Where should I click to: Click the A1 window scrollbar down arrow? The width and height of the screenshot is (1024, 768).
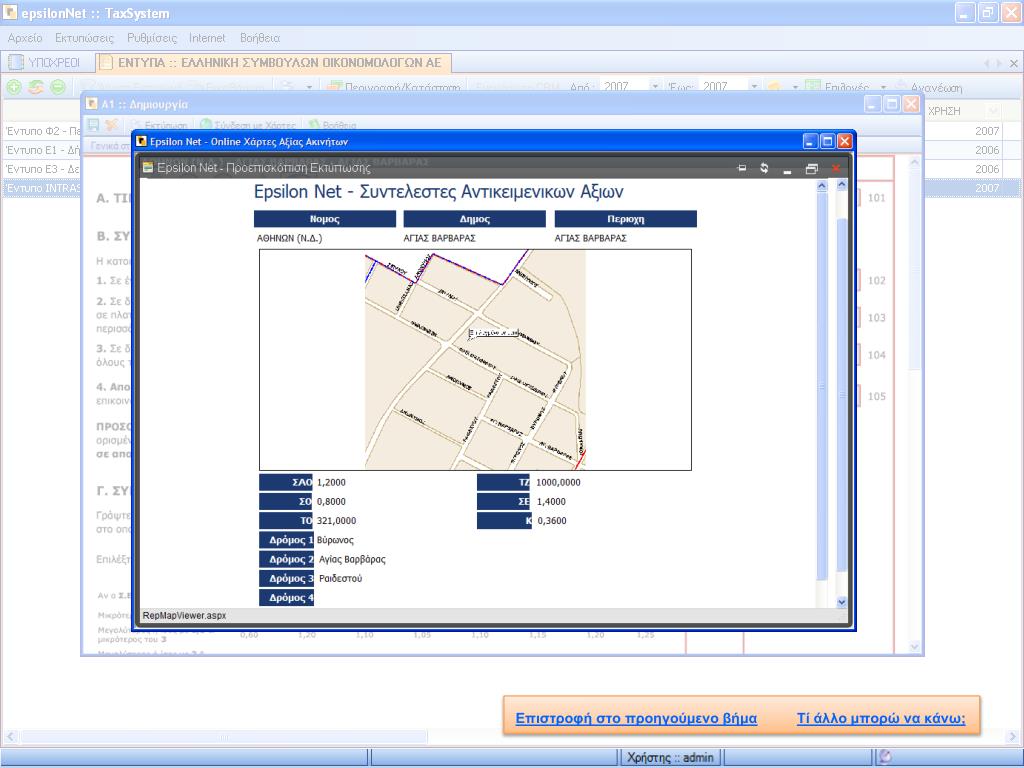pos(914,647)
